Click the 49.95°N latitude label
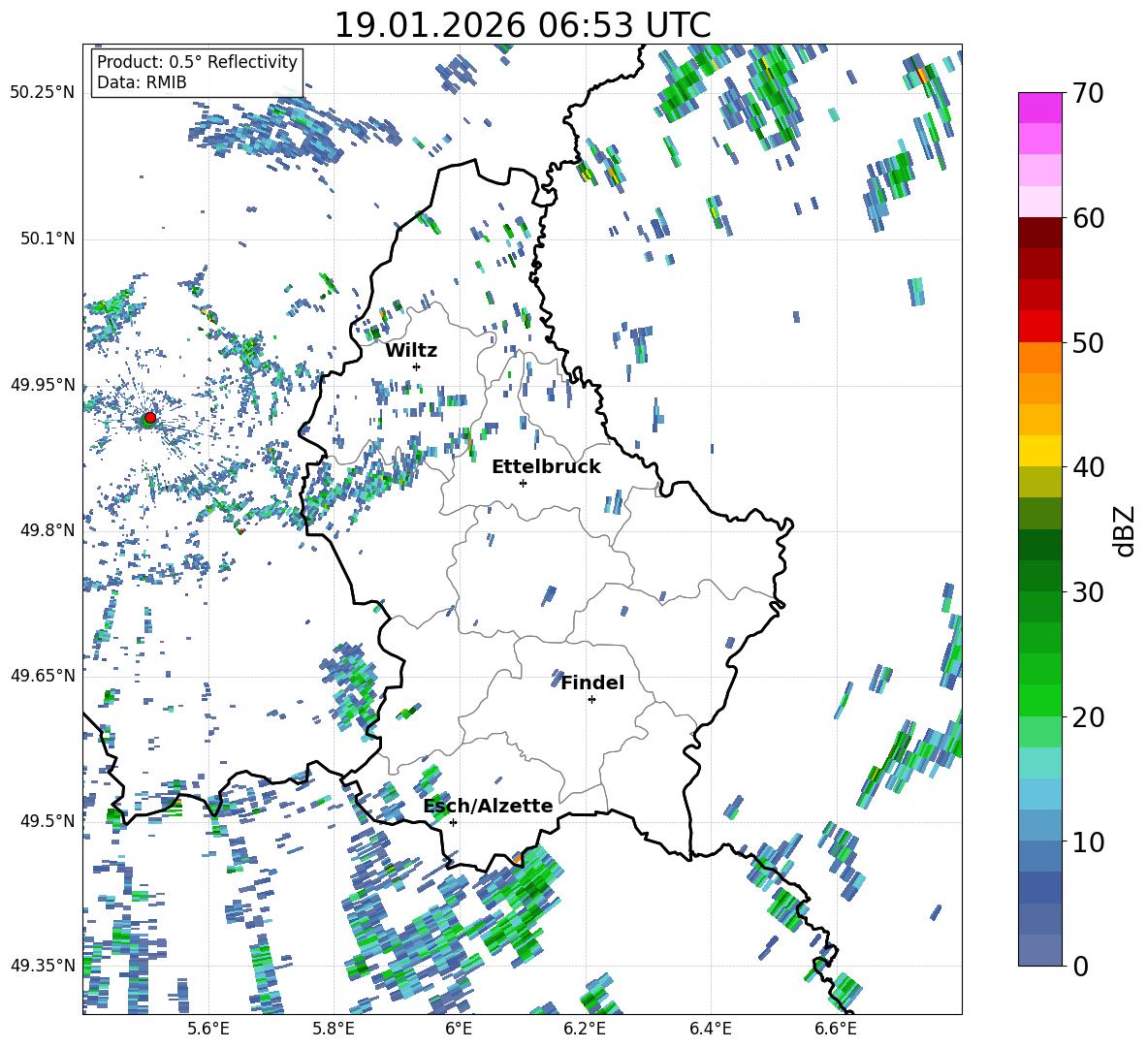This screenshot has width=1148, height=1048. [43, 385]
